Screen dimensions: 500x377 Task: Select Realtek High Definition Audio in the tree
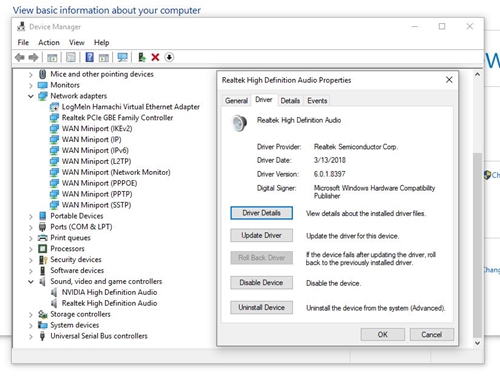pos(109,303)
